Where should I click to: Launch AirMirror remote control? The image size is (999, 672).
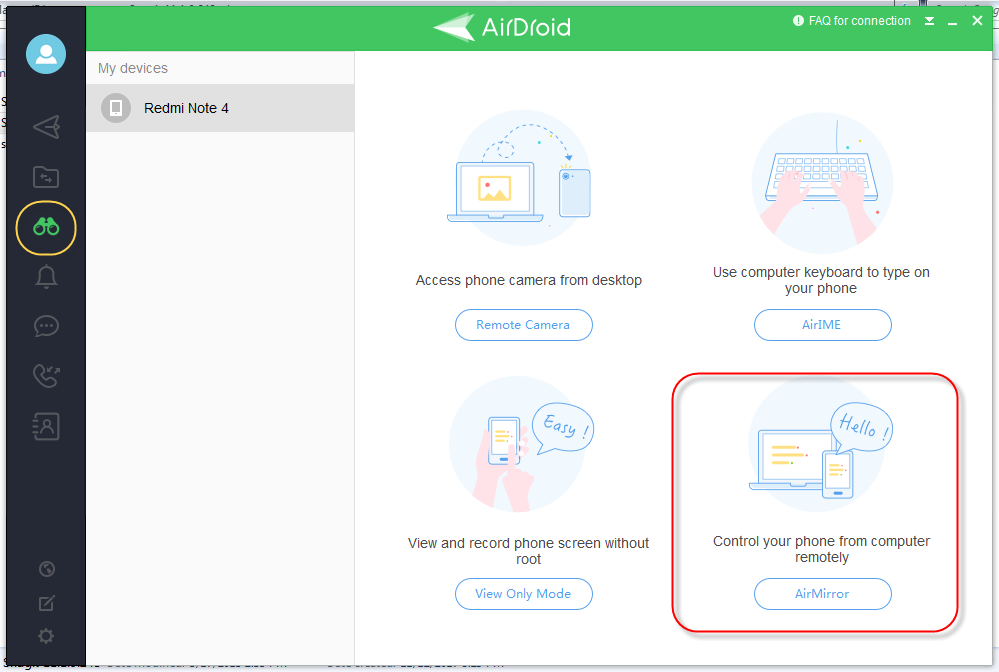(x=822, y=593)
